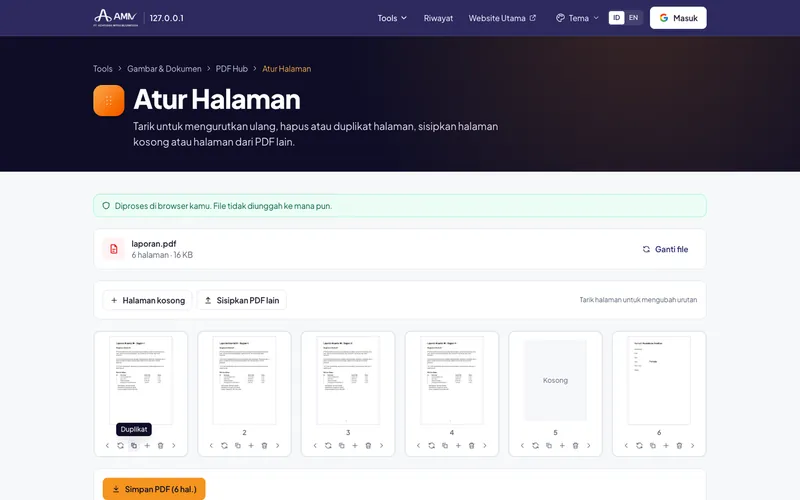Switch language to ID
This screenshot has width=800, height=500.
tap(616, 18)
